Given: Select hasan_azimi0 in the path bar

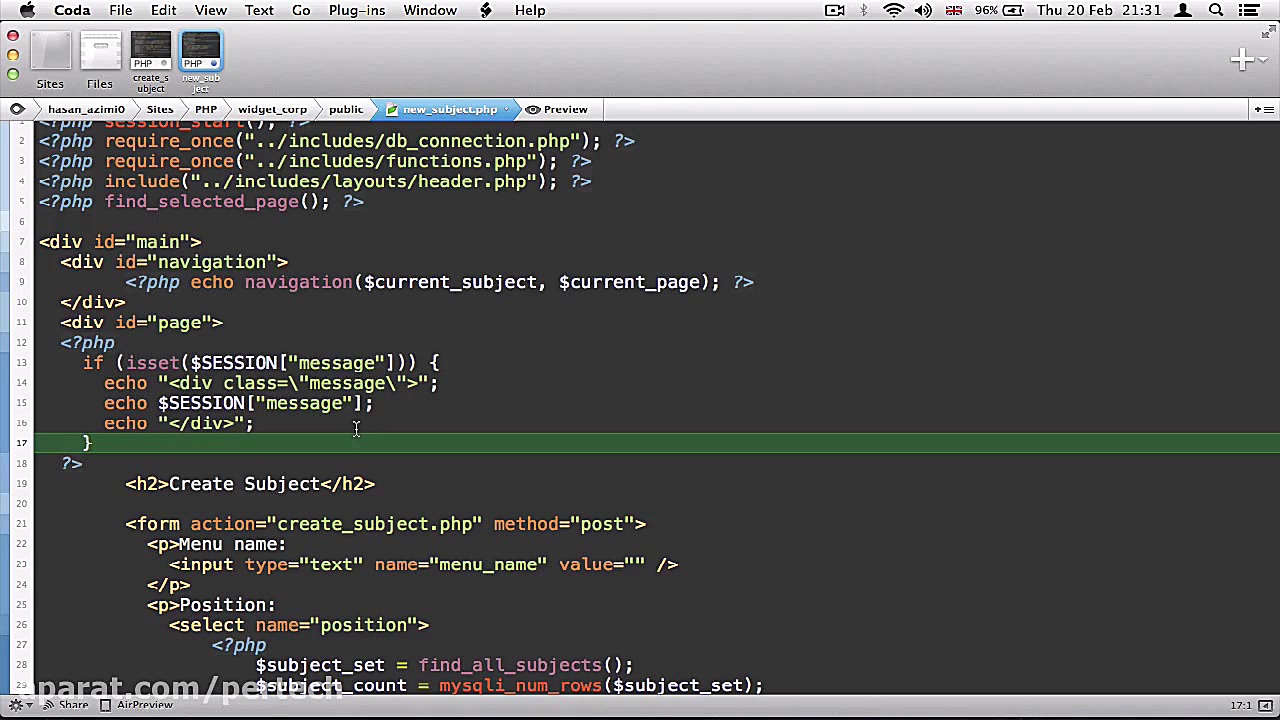Looking at the screenshot, I should tap(86, 109).
